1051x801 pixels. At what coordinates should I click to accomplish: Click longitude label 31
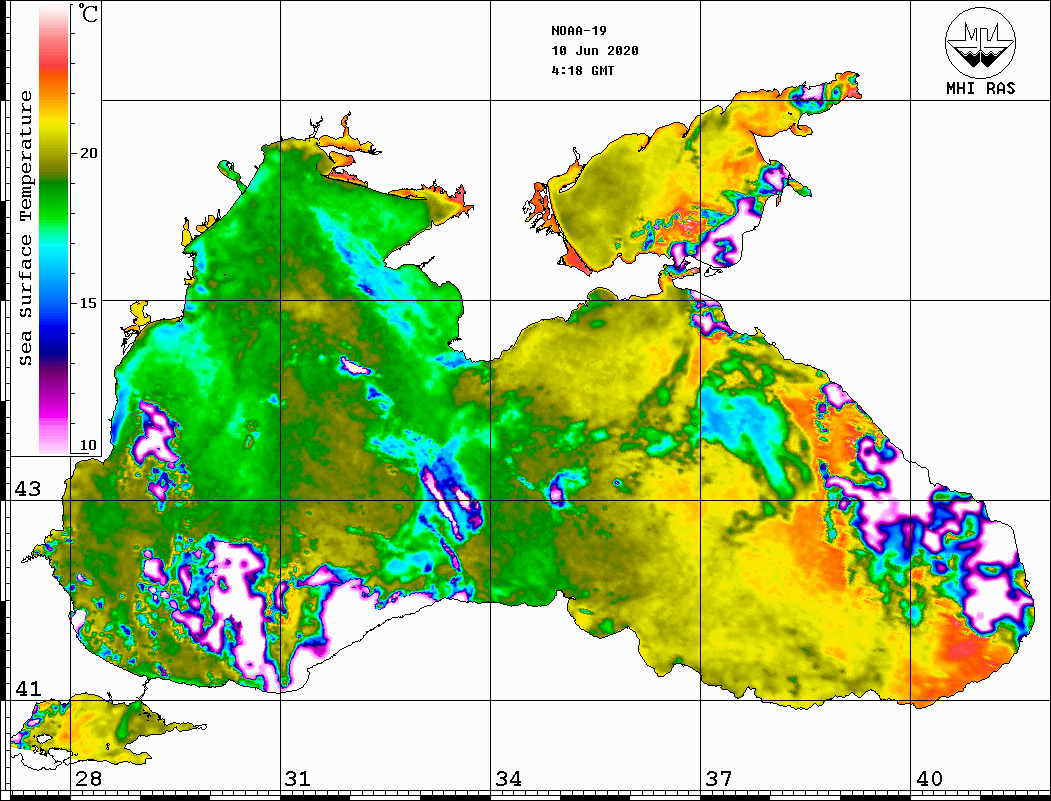(298, 779)
